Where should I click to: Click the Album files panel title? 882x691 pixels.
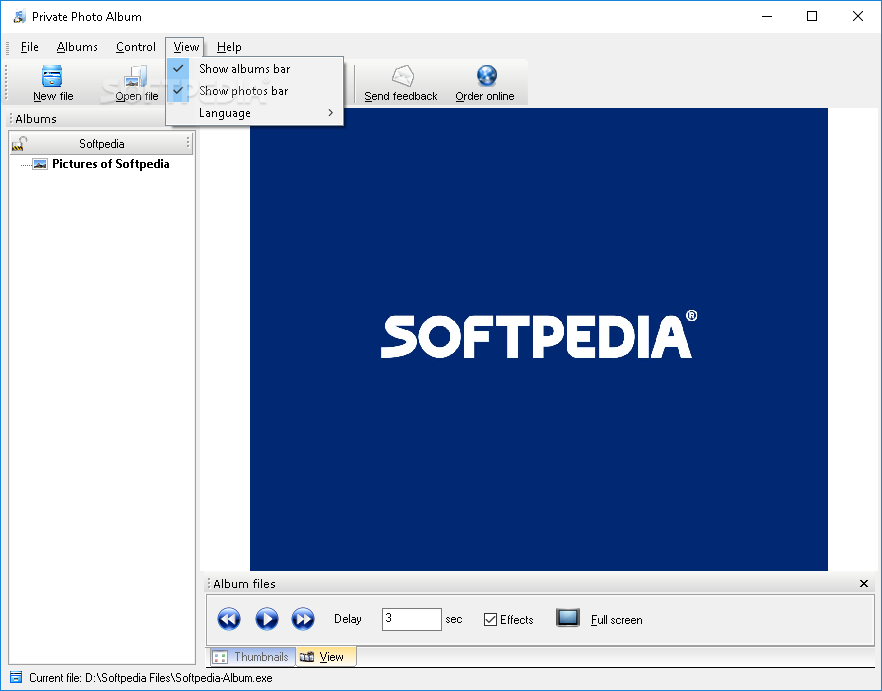click(x=244, y=584)
